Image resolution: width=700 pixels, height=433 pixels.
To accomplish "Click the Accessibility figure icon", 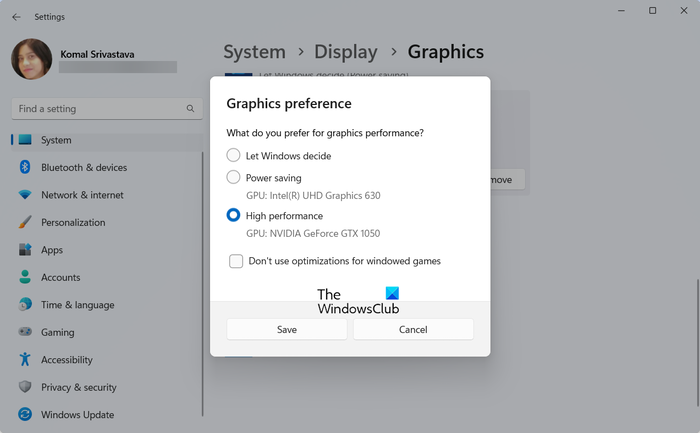I will [25, 360].
